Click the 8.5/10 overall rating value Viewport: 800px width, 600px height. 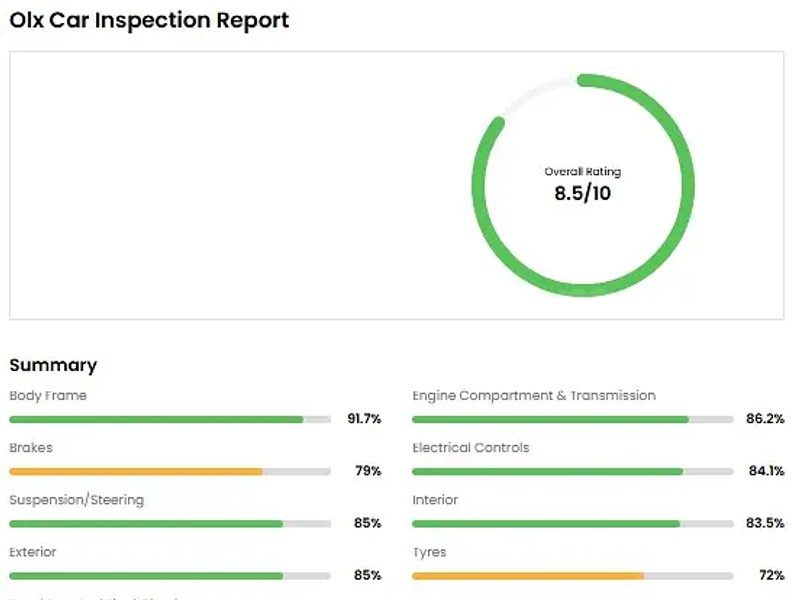click(x=582, y=193)
